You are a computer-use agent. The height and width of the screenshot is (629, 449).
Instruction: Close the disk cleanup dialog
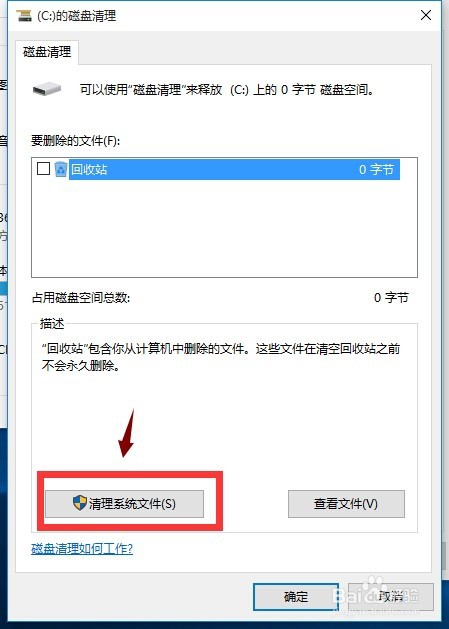(426, 15)
